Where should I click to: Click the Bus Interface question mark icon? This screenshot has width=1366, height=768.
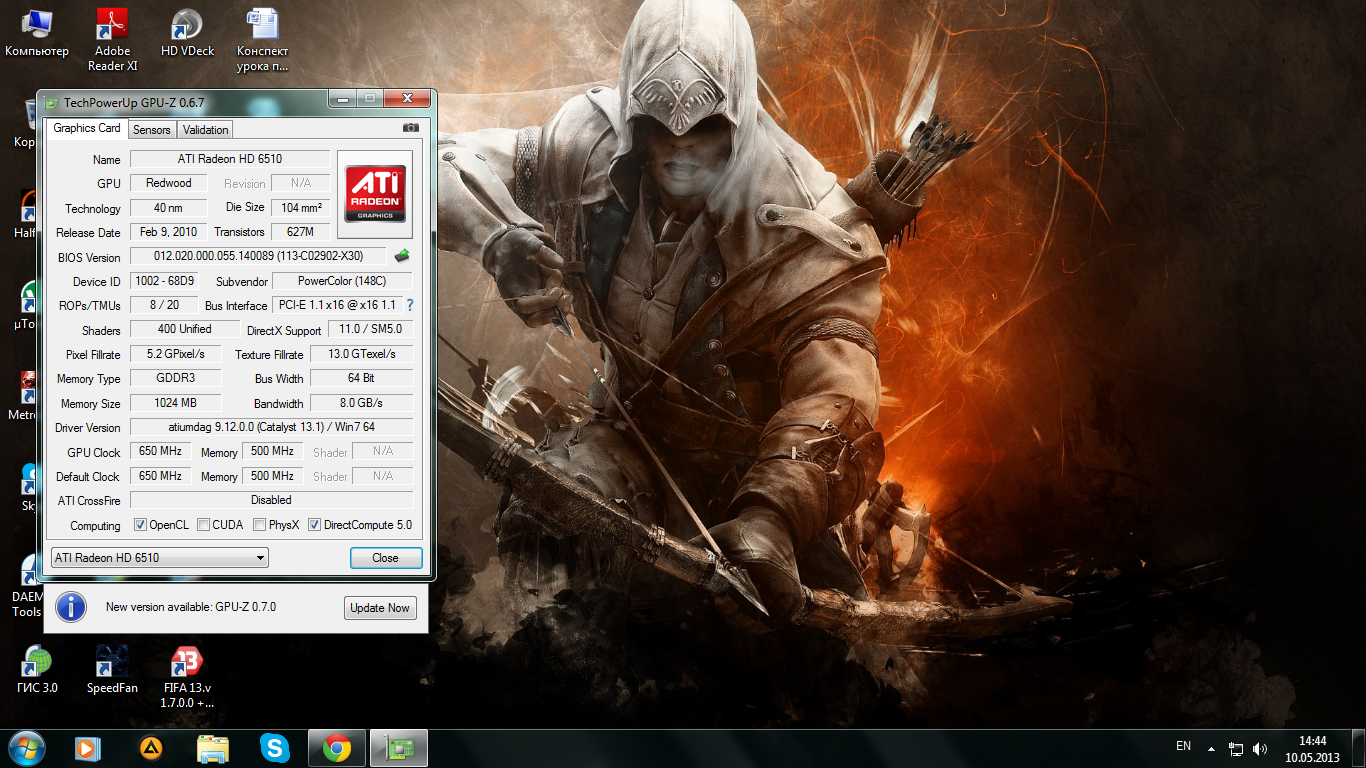coord(409,305)
